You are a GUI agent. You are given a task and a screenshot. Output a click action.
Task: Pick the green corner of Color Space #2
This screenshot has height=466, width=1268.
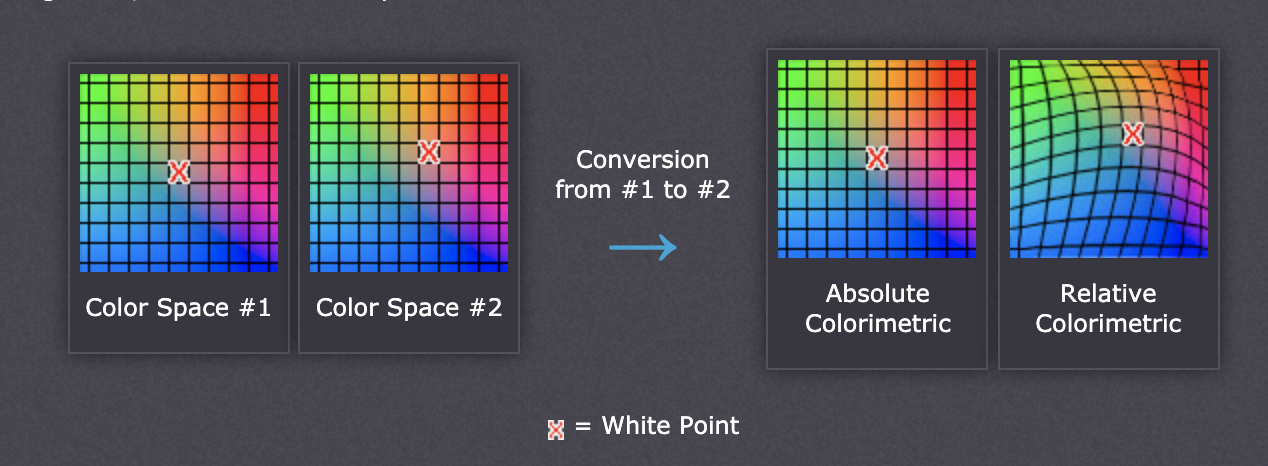click(x=323, y=86)
